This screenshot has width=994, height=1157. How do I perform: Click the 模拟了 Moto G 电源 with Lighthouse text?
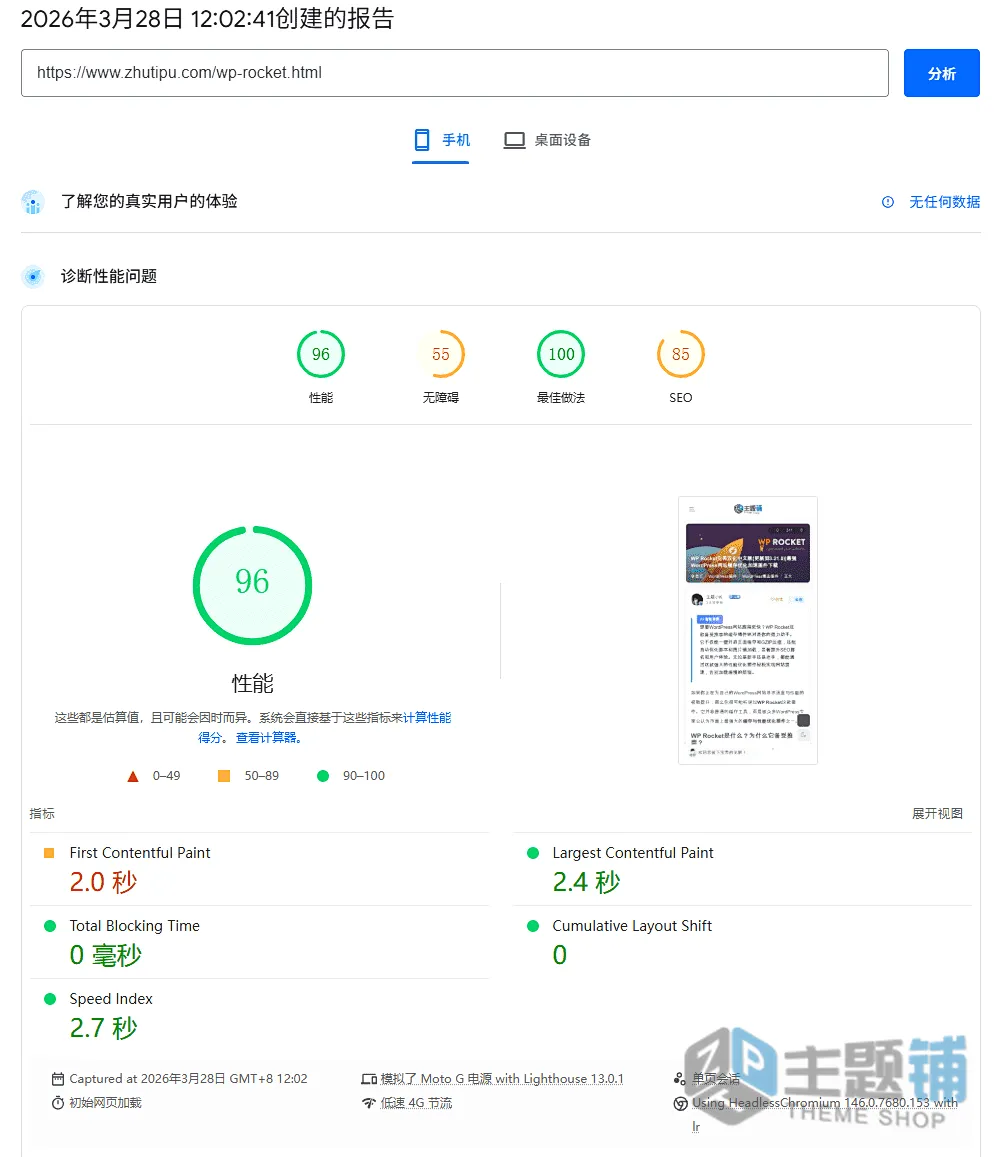(502, 1079)
